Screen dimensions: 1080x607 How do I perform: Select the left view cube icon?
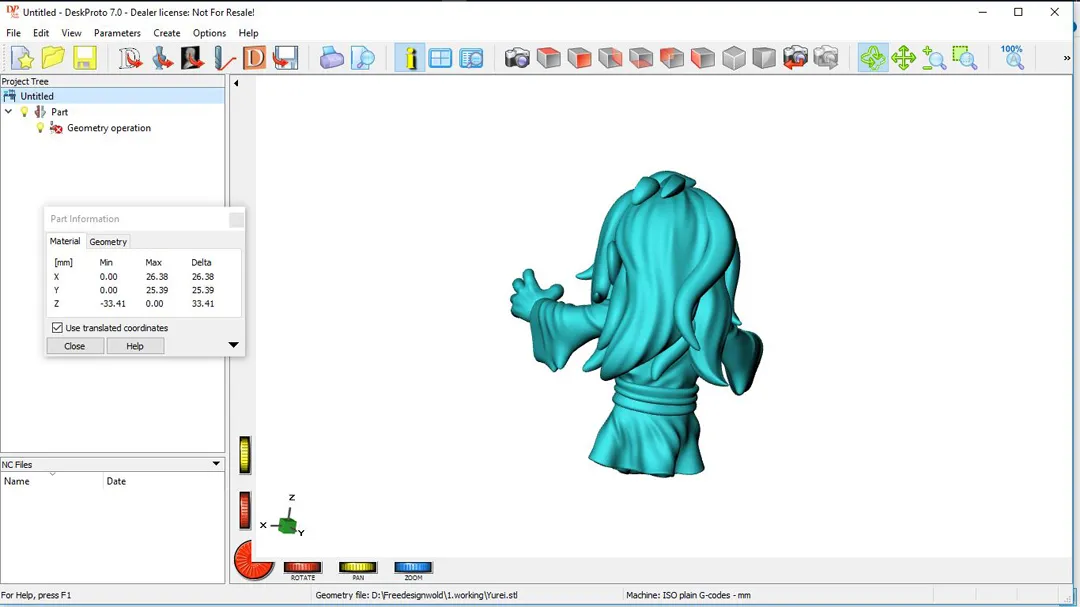pyautogui.click(x=703, y=59)
